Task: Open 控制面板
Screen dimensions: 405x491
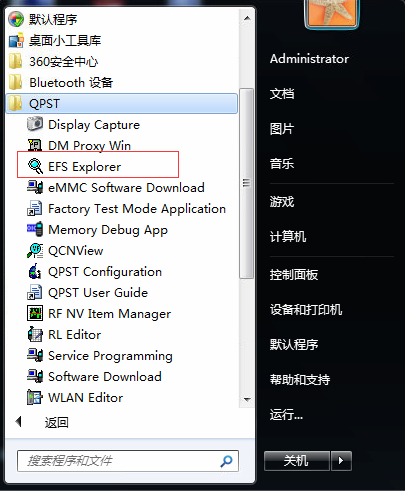Action: 294,275
